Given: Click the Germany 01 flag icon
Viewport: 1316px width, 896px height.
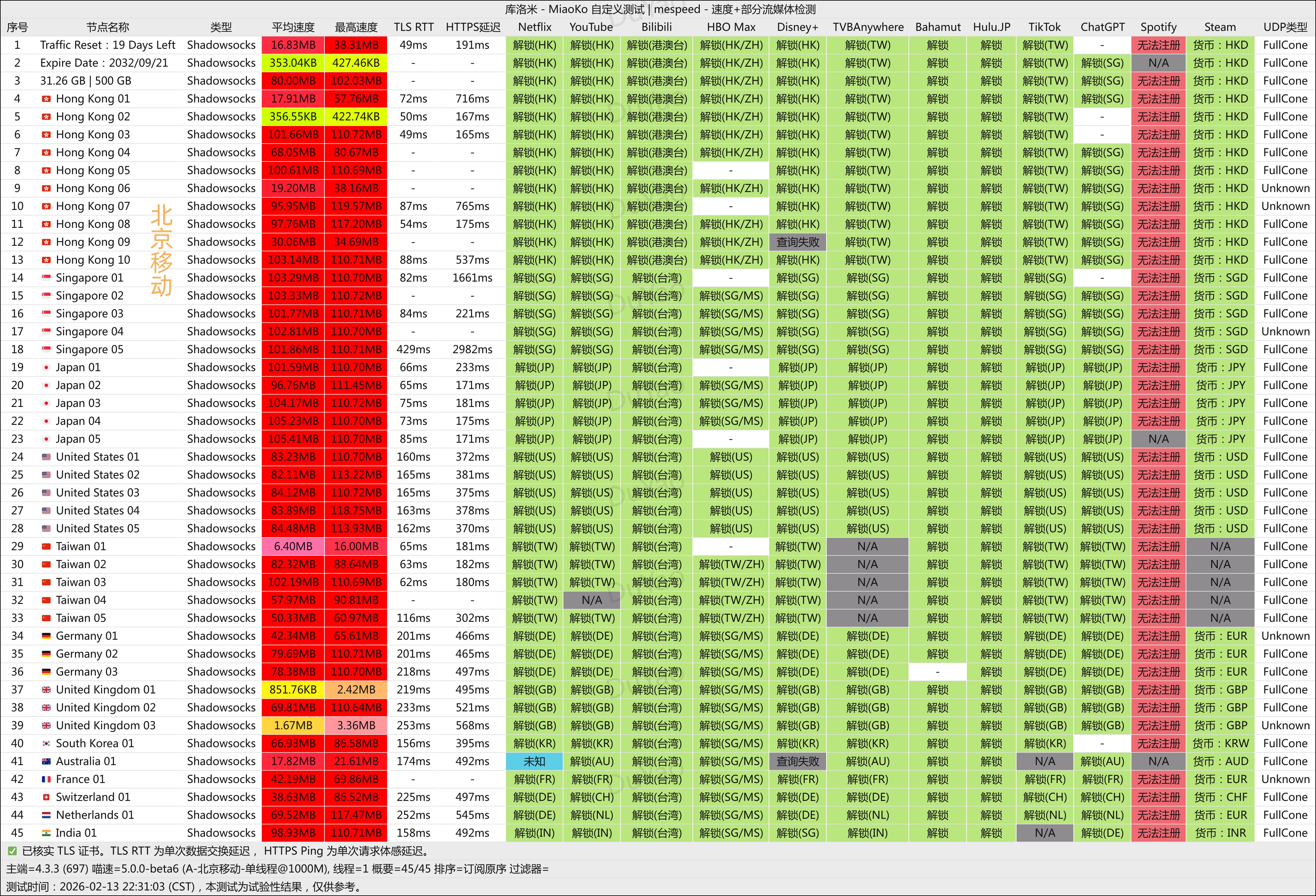Looking at the screenshot, I should [46, 636].
